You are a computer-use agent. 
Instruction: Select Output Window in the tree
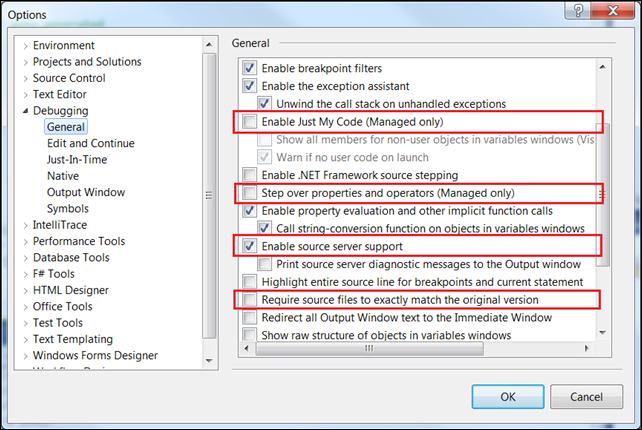coord(85,192)
